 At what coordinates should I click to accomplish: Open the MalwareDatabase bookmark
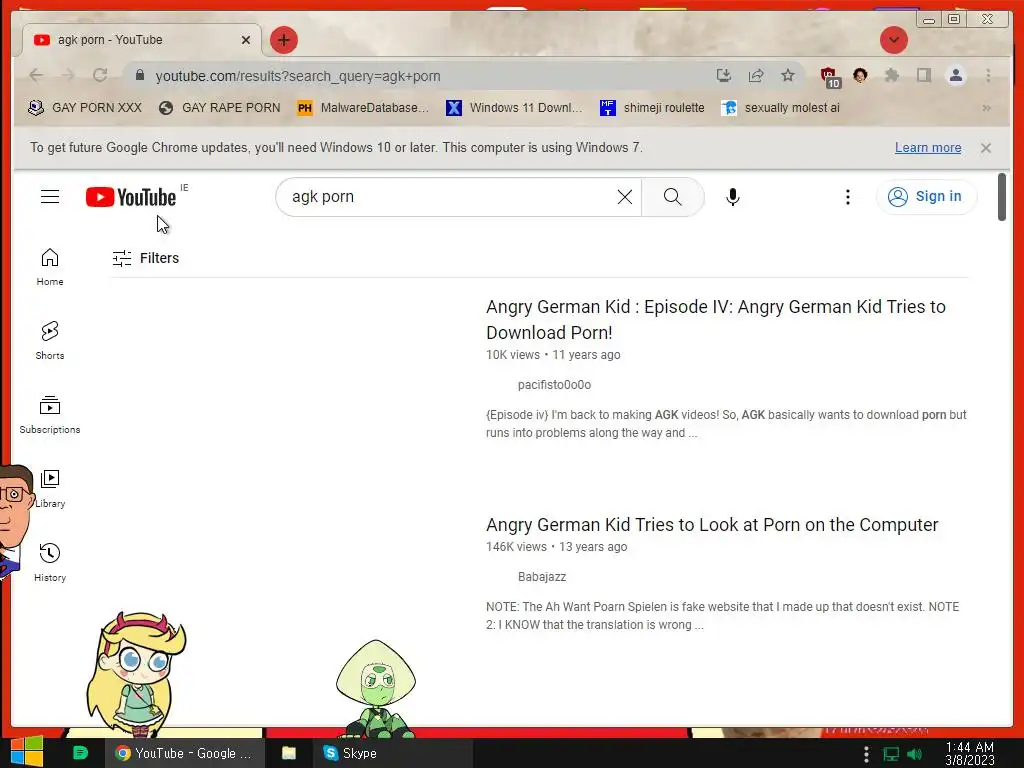coord(363,108)
